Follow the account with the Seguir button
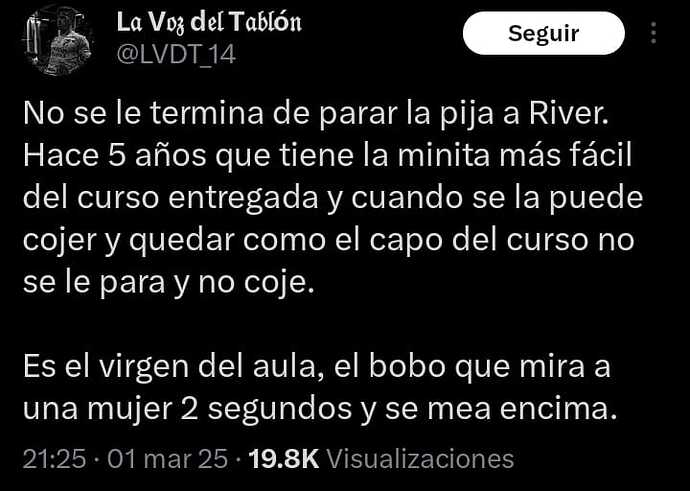Viewport: 690px width, 491px height. point(543,33)
